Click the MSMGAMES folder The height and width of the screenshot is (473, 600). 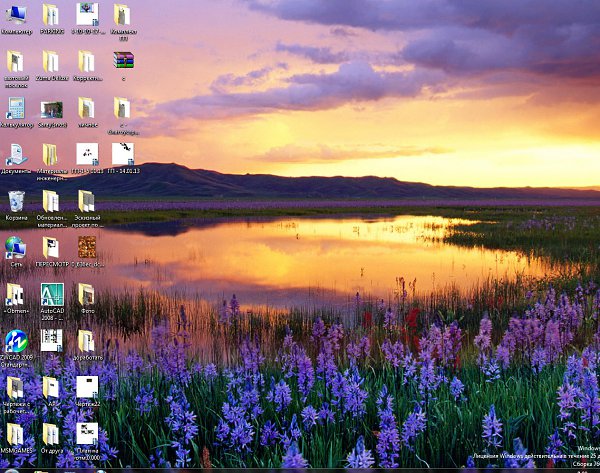15,434
